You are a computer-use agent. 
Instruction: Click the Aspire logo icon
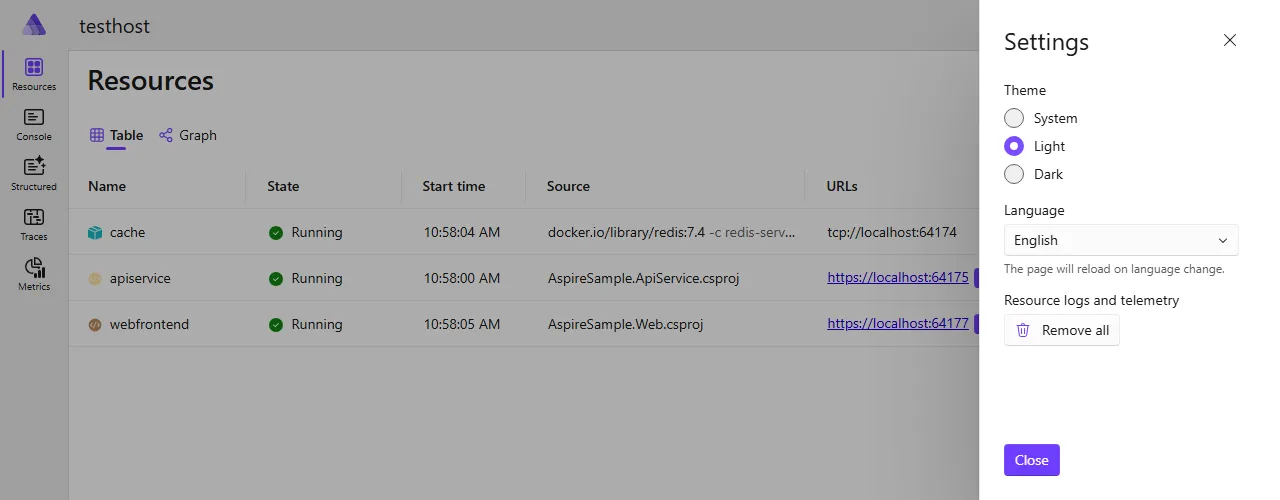[x=34, y=25]
